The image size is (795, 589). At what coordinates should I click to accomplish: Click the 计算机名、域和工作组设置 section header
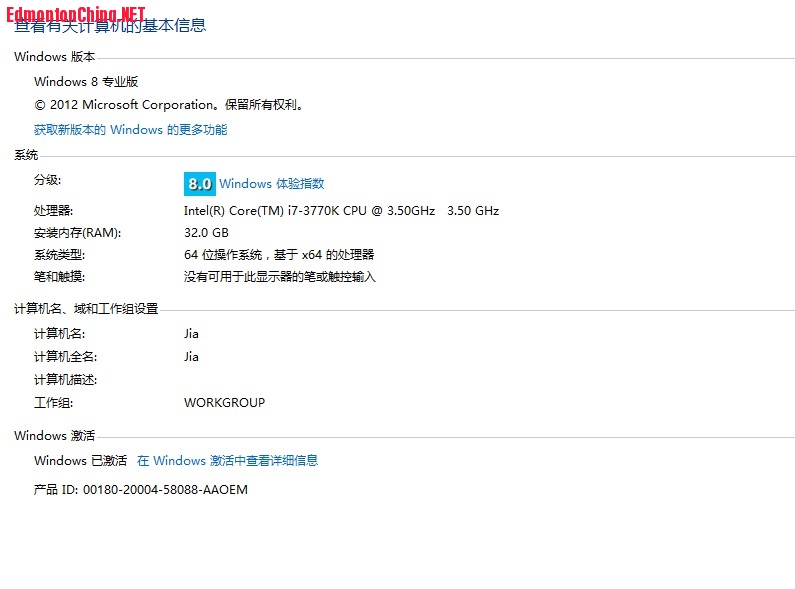(x=86, y=309)
